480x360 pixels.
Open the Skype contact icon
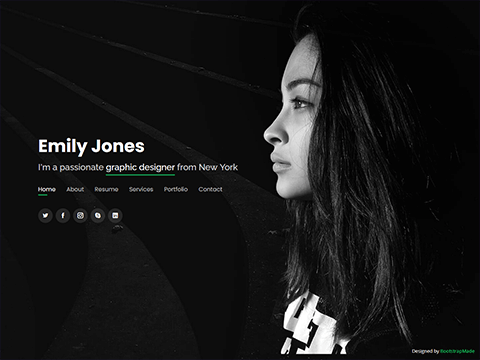coord(98,215)
